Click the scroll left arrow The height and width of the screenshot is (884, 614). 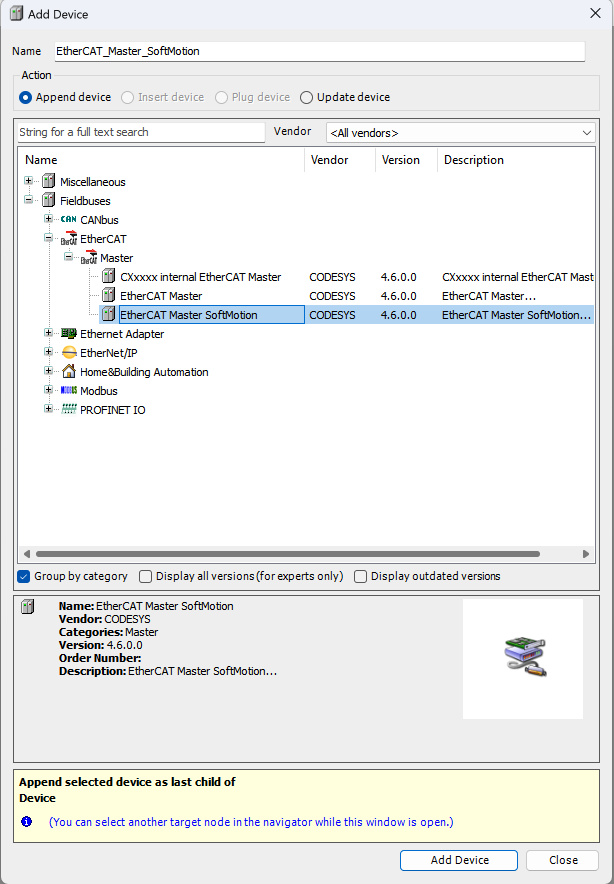pos(26,554)
